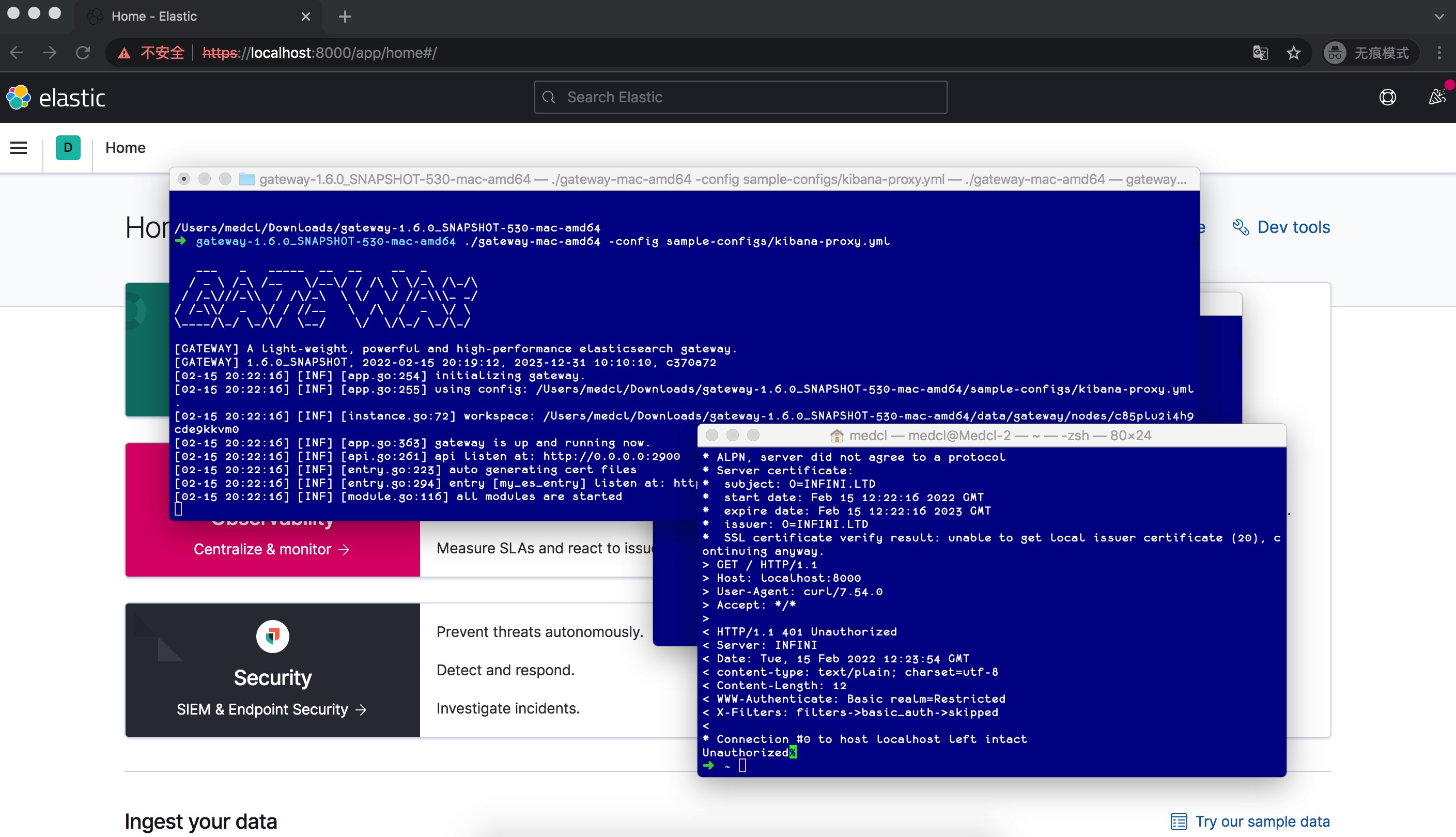Click Try our sample data link
The image size is (1456, 837).
(x=1262, y=822)
